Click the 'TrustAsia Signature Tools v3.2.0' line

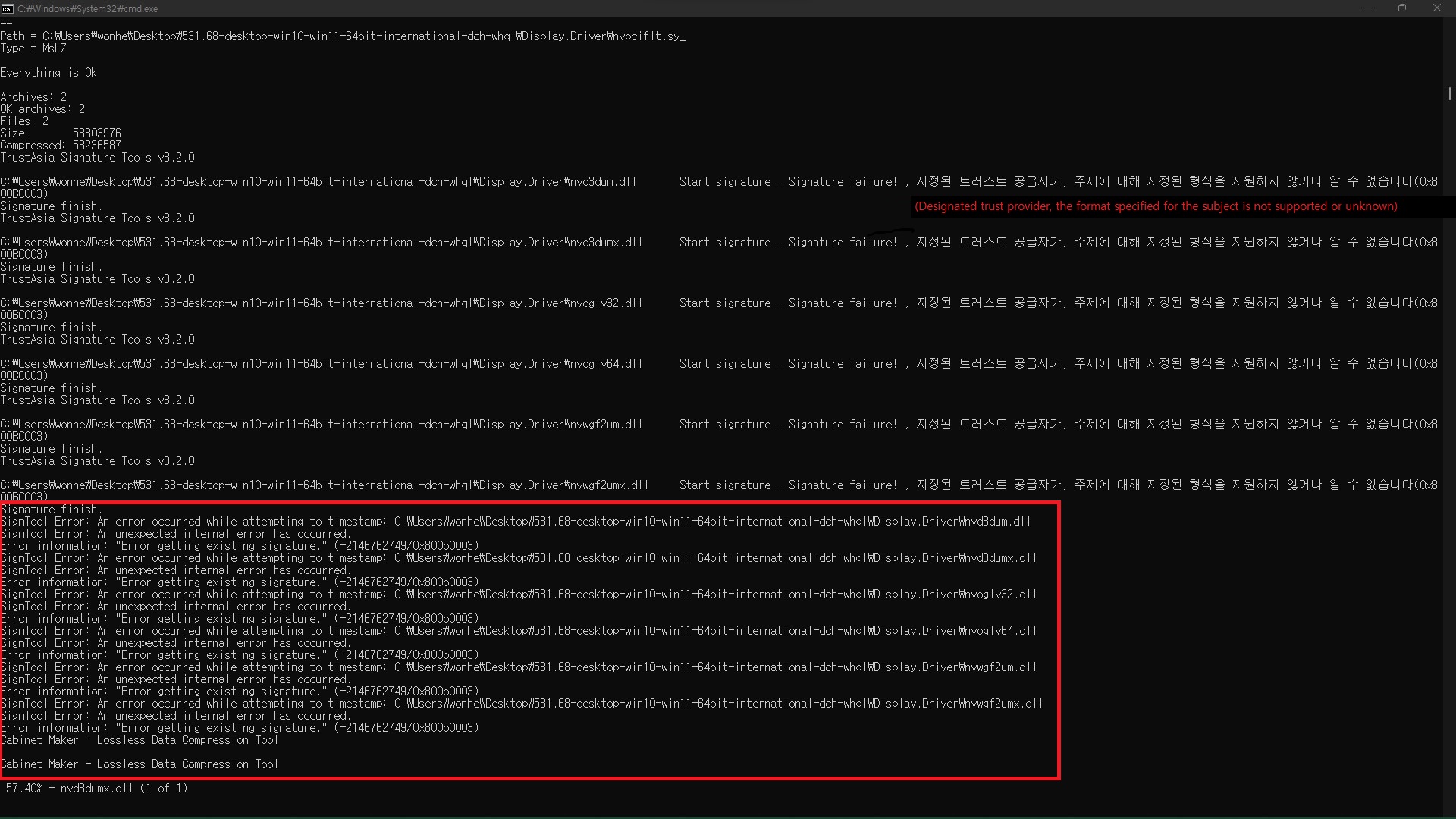click(x=97, y=158)
